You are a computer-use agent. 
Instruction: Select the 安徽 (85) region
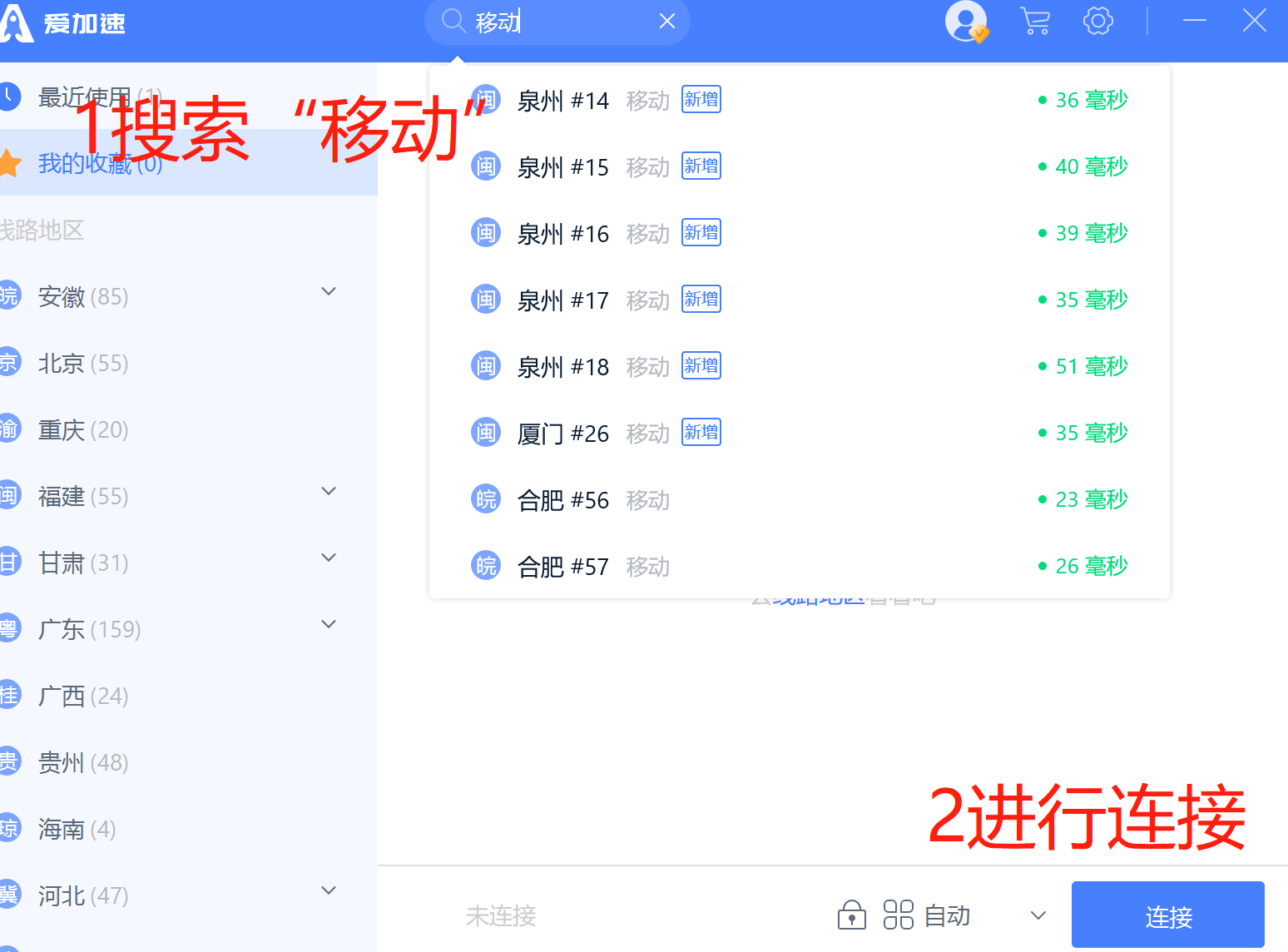point(189,296)
